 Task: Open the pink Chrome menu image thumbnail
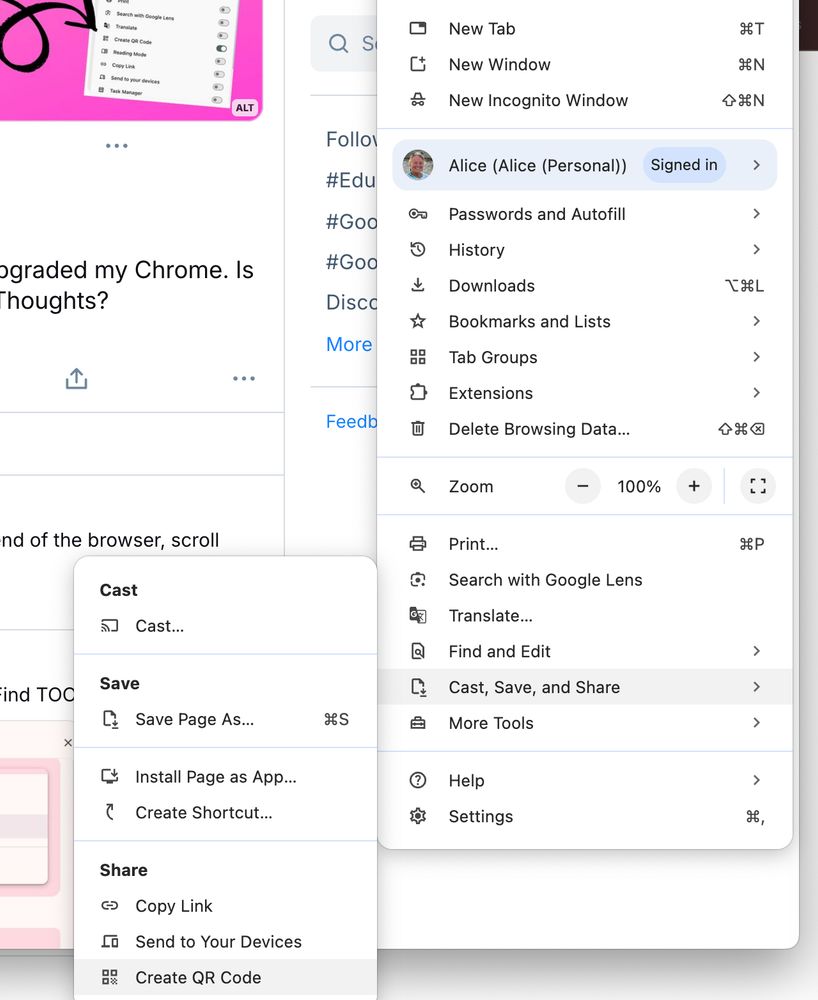131,60
